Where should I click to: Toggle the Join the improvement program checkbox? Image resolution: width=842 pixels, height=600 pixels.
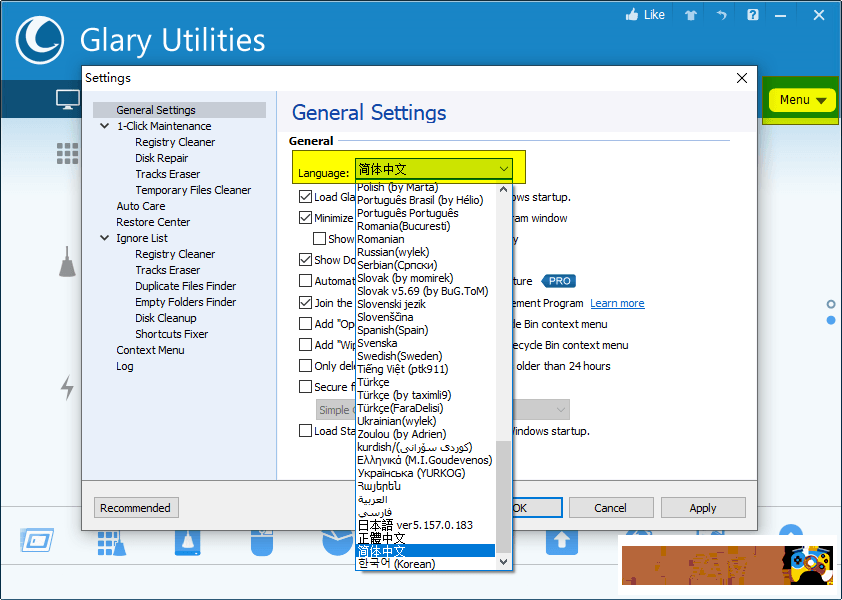[x=306, y=303]
